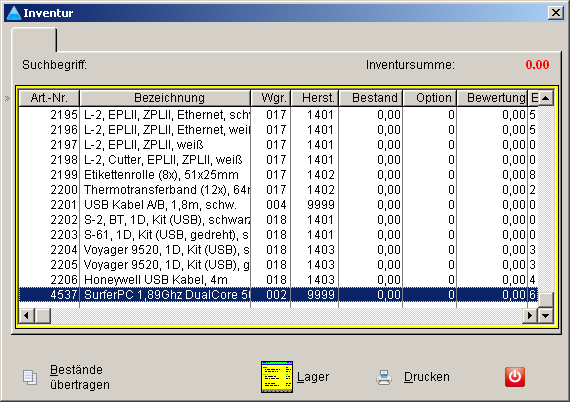Click Wgr. value 002 in row 4537
The image size is (570, 402).
coord(276,295)
